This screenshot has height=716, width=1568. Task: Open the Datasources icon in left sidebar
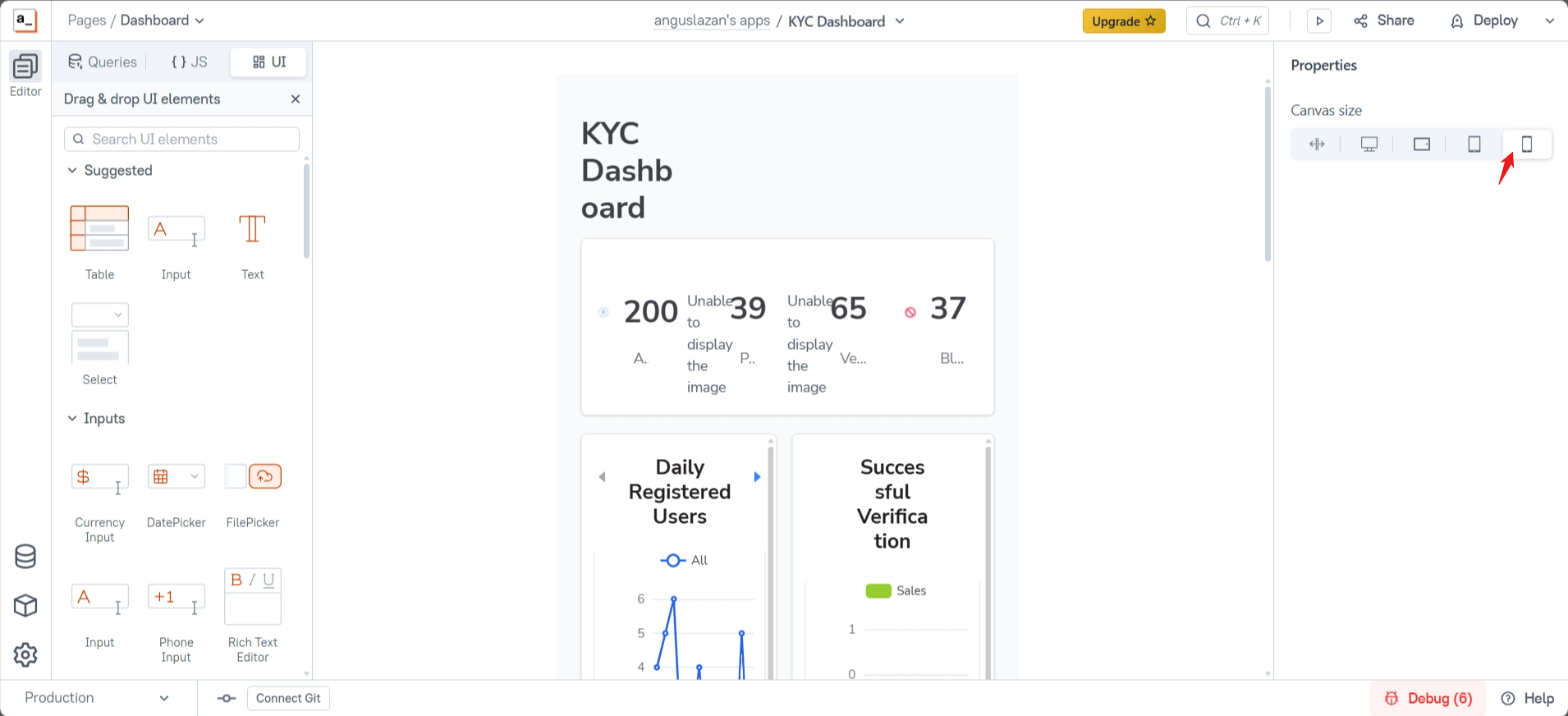tap(25, 557)
